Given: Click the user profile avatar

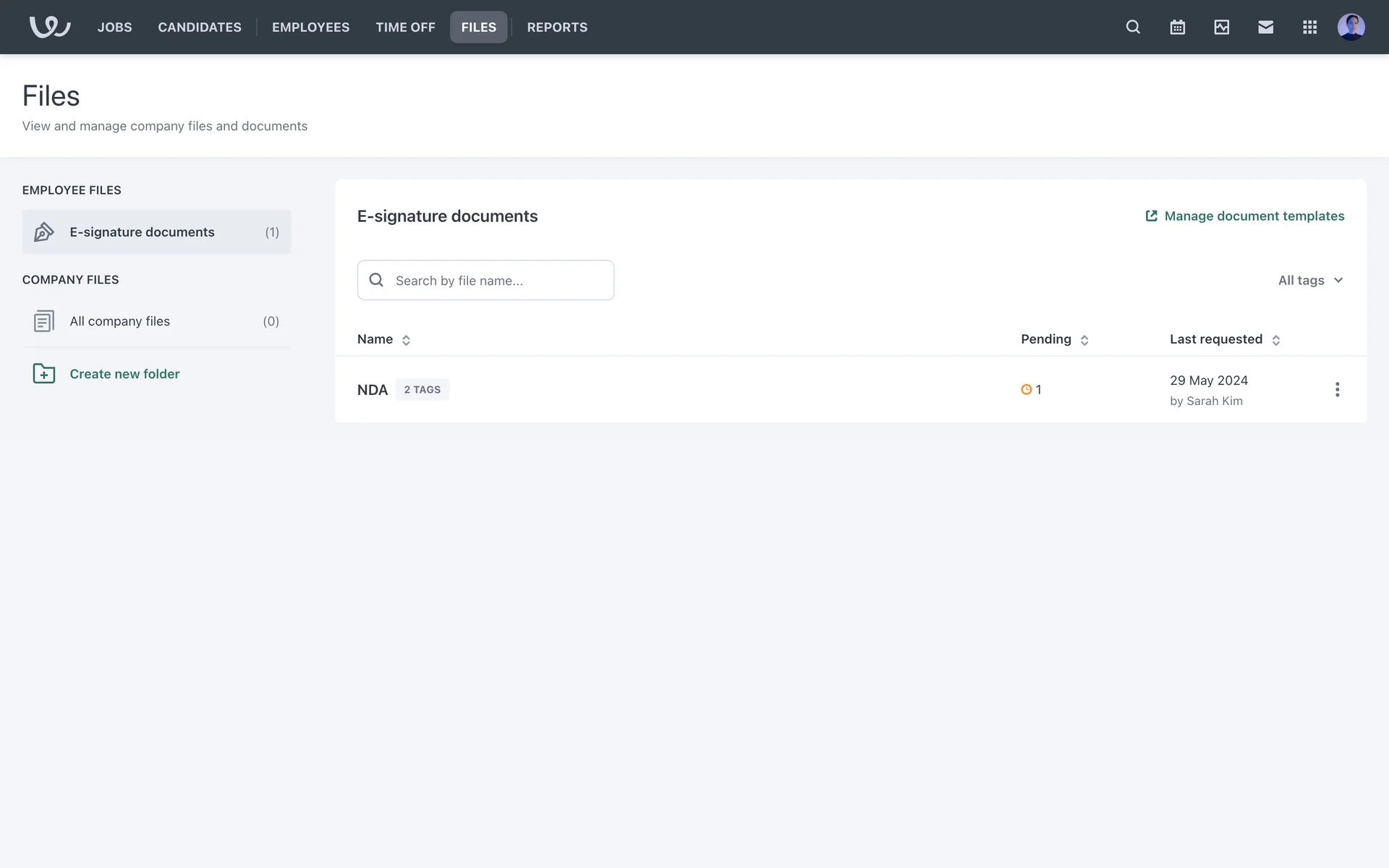Looking at the screenshot, I should (x=1351, y=27).
